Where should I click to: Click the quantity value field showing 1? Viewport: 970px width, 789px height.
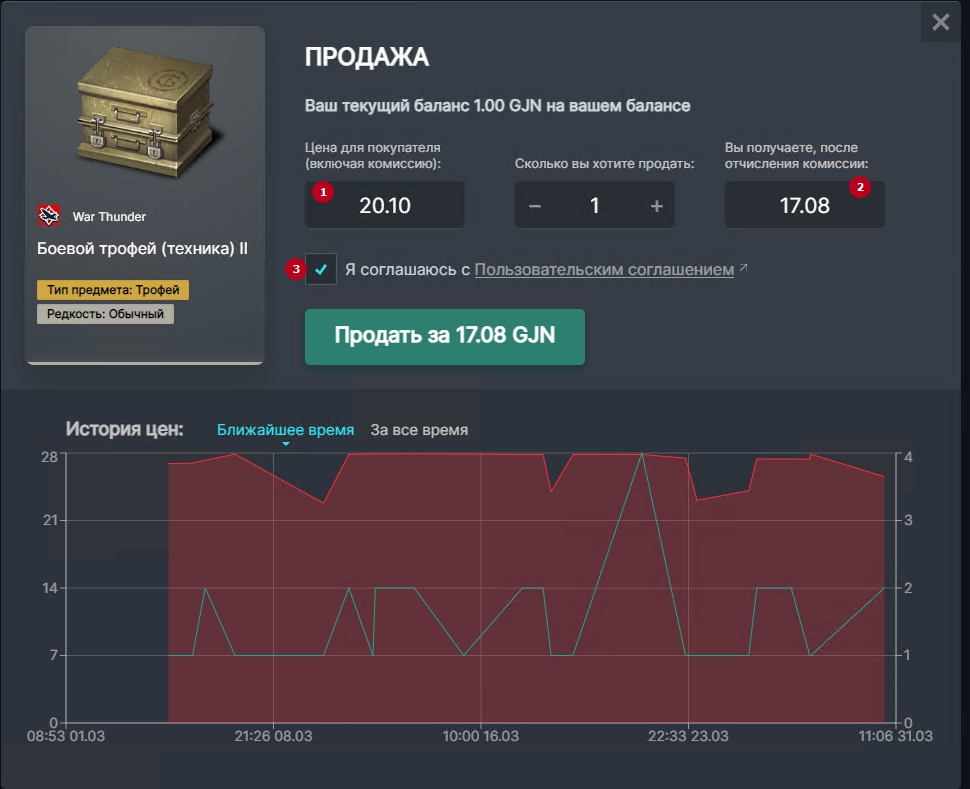594,205
